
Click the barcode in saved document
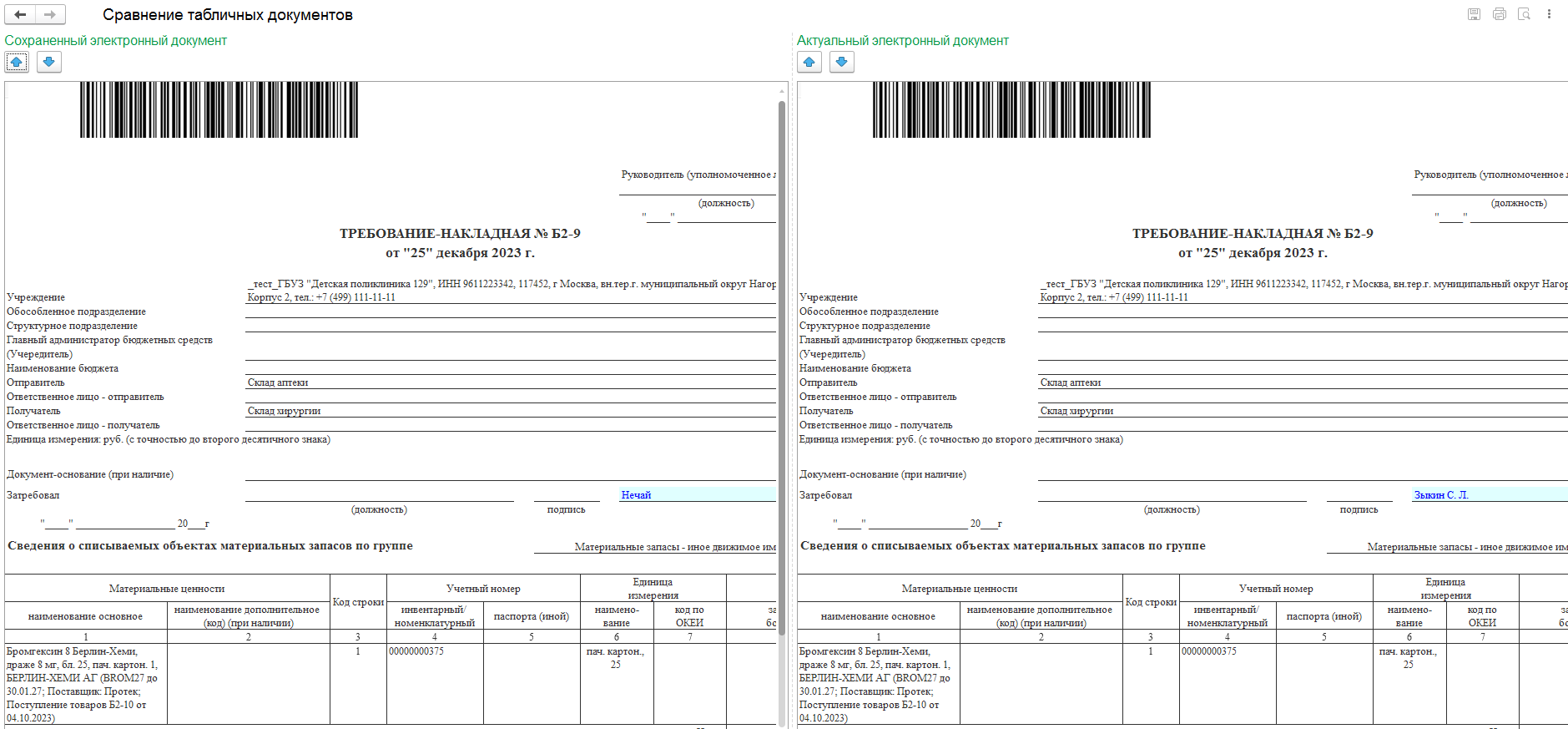pyautogui.click(x=219, y=109)
